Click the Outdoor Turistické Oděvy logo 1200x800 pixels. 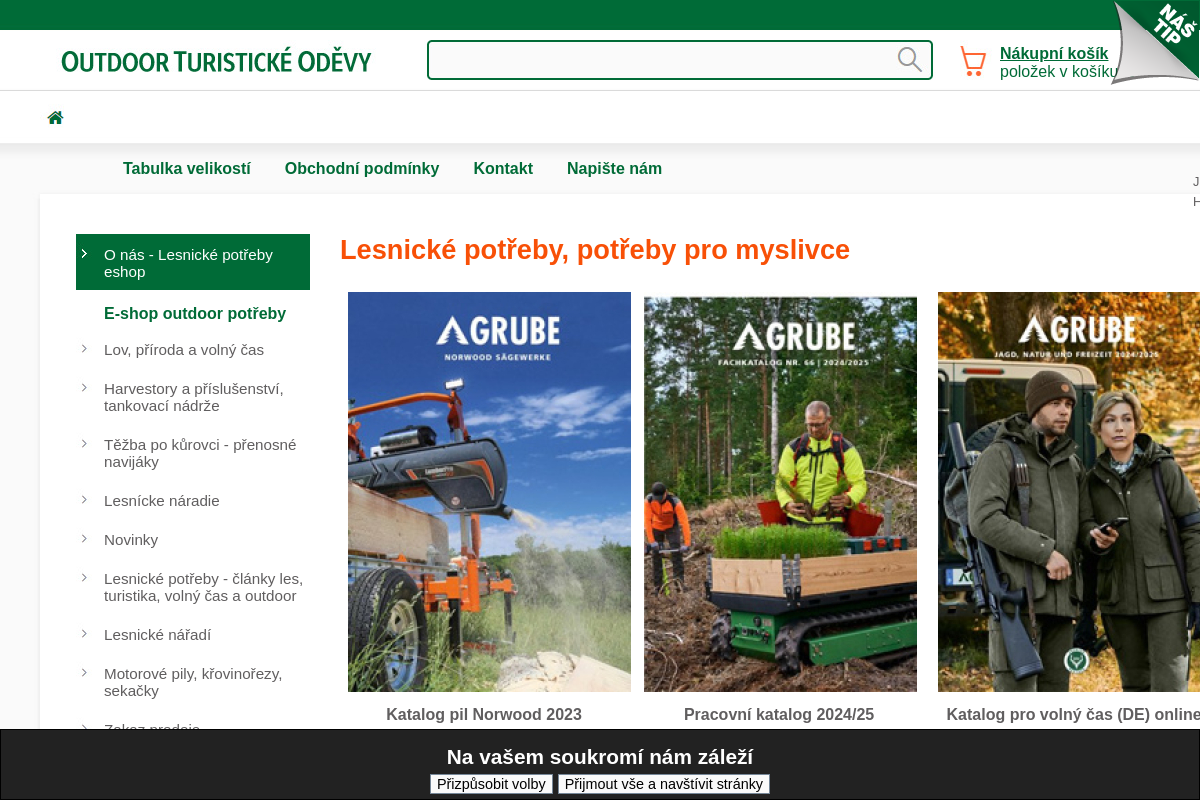pyautogui.click(x=215, y=60)
